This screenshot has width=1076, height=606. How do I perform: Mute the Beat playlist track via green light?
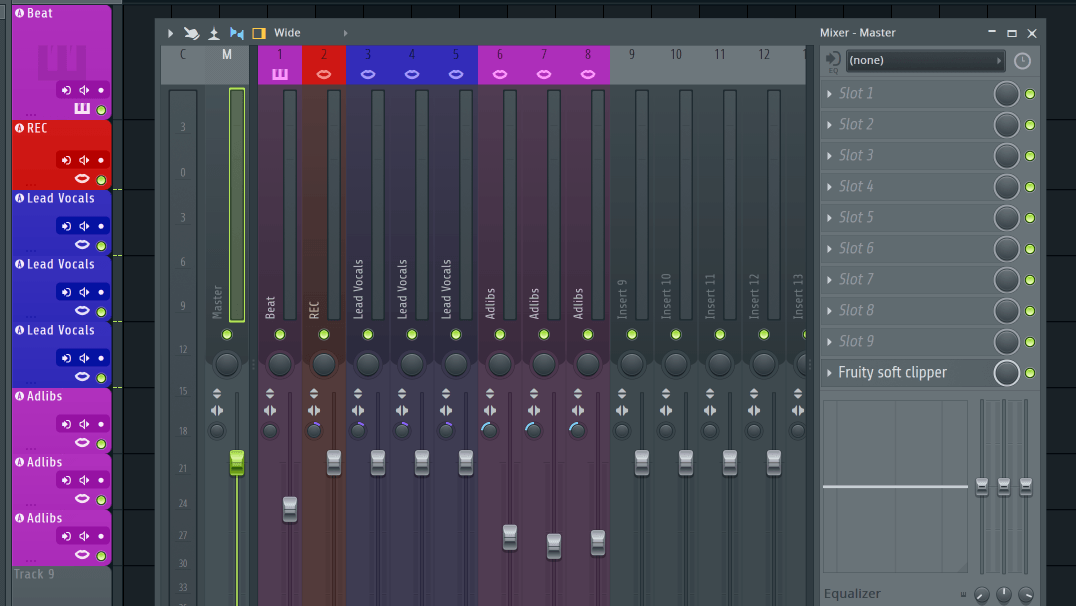(101, 110)
